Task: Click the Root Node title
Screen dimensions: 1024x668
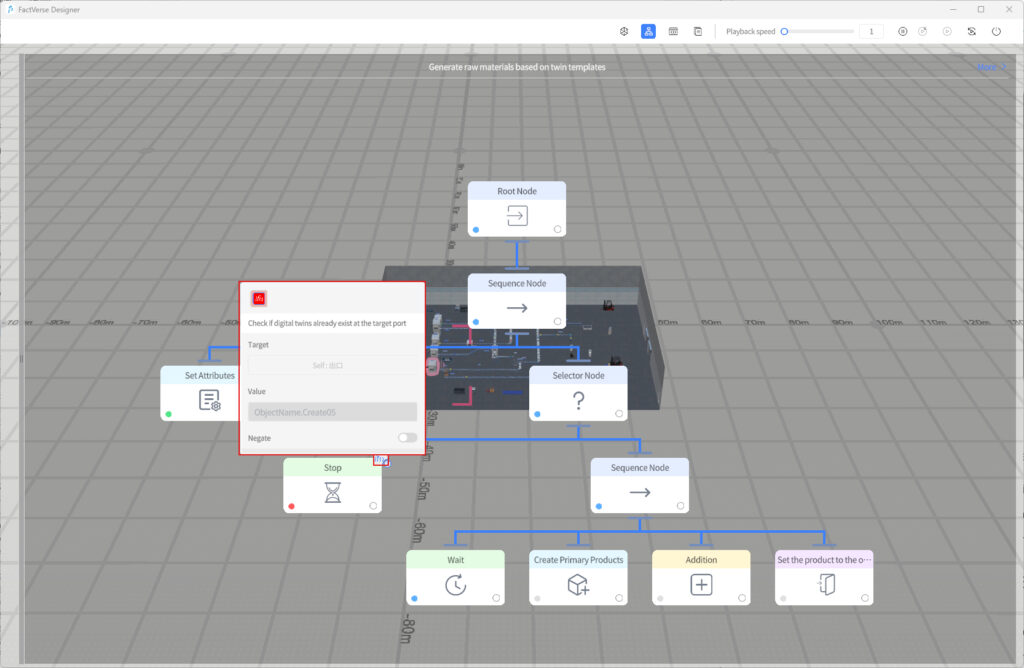Action: click(517, 191)
